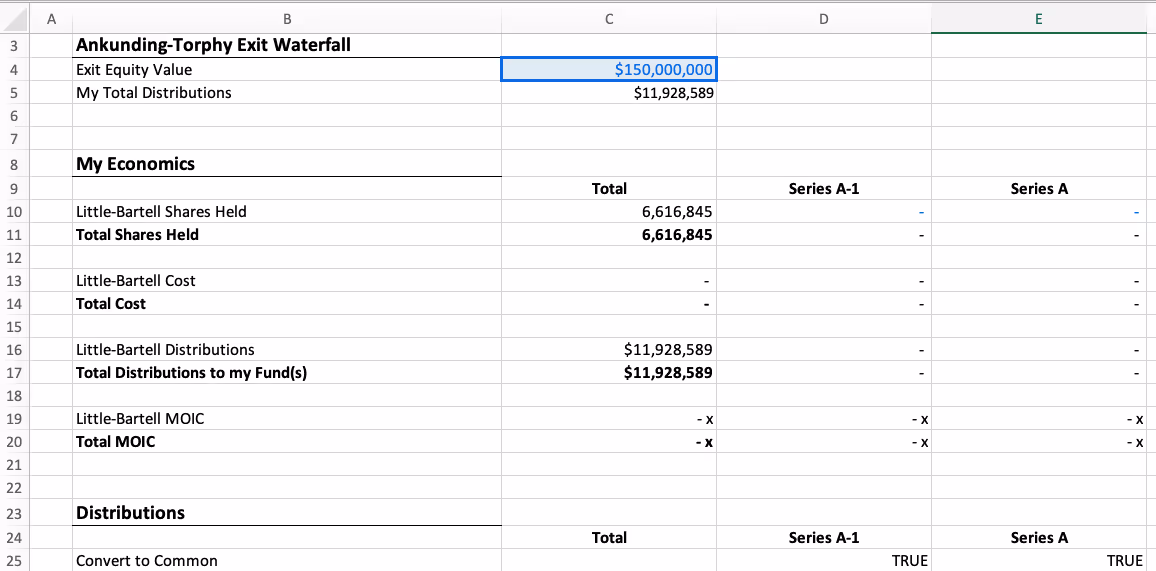Select the 'Total' header in row 24
This screenshot has height=571, width=1156.
[609, 537]
